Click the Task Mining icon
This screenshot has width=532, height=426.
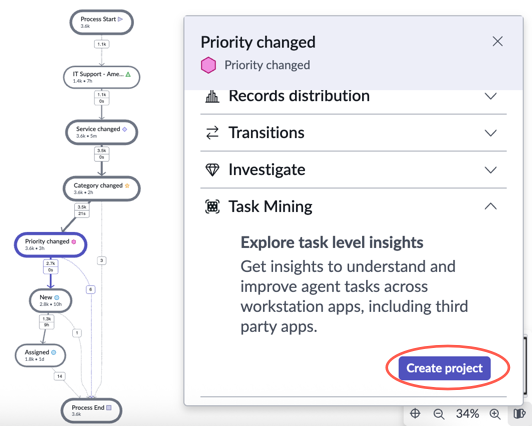tap(212, 206)
